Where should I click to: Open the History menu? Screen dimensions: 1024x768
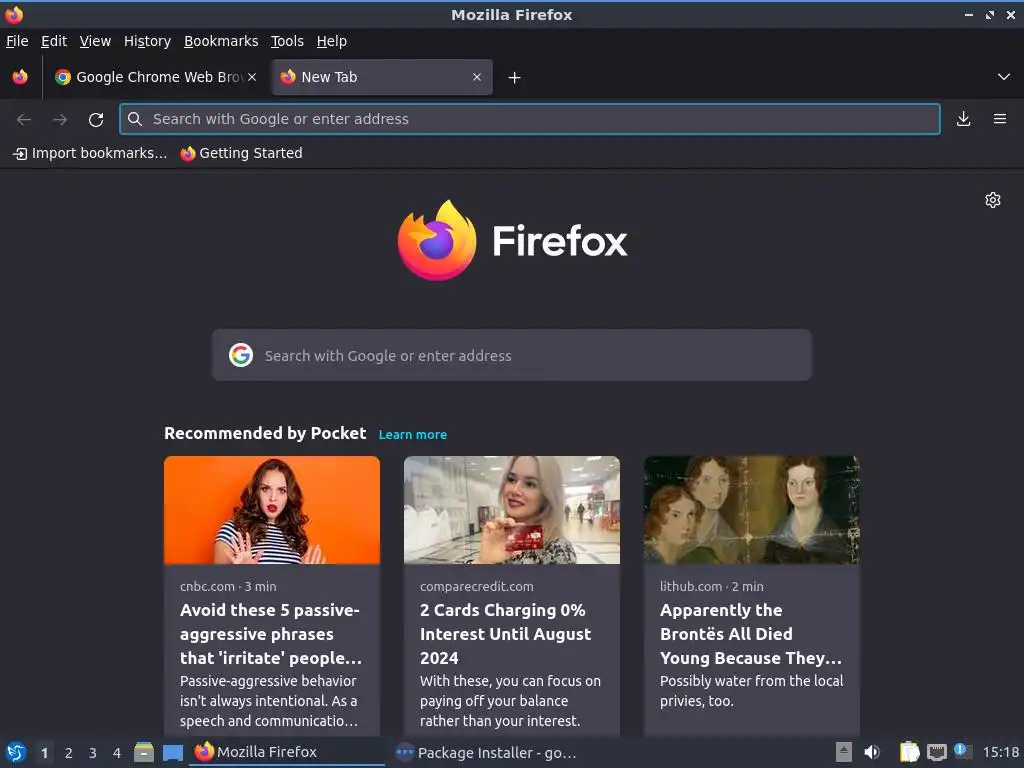pyautogui.click(x=148, y=41)
